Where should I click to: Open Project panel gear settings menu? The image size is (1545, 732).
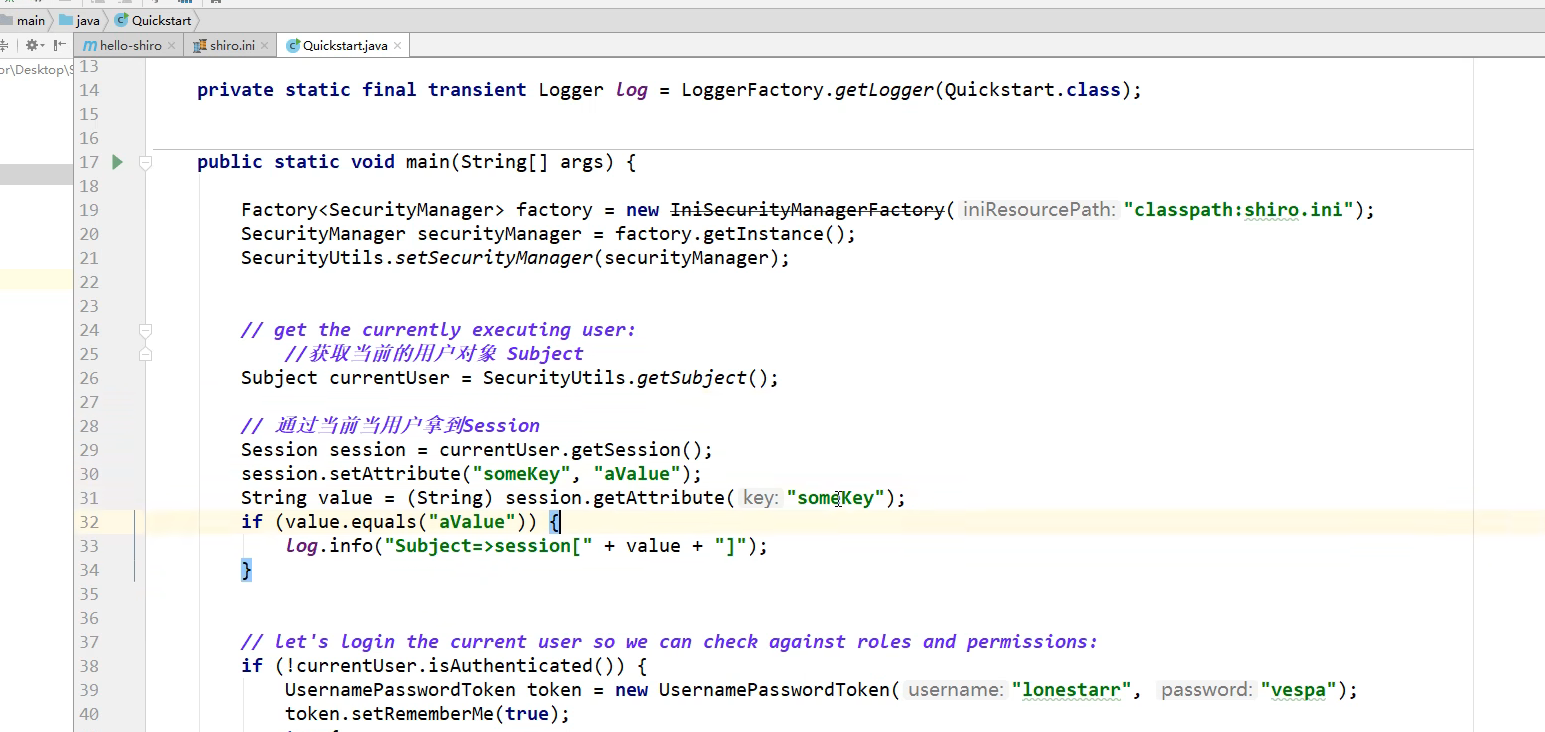[x=35, y=45]
